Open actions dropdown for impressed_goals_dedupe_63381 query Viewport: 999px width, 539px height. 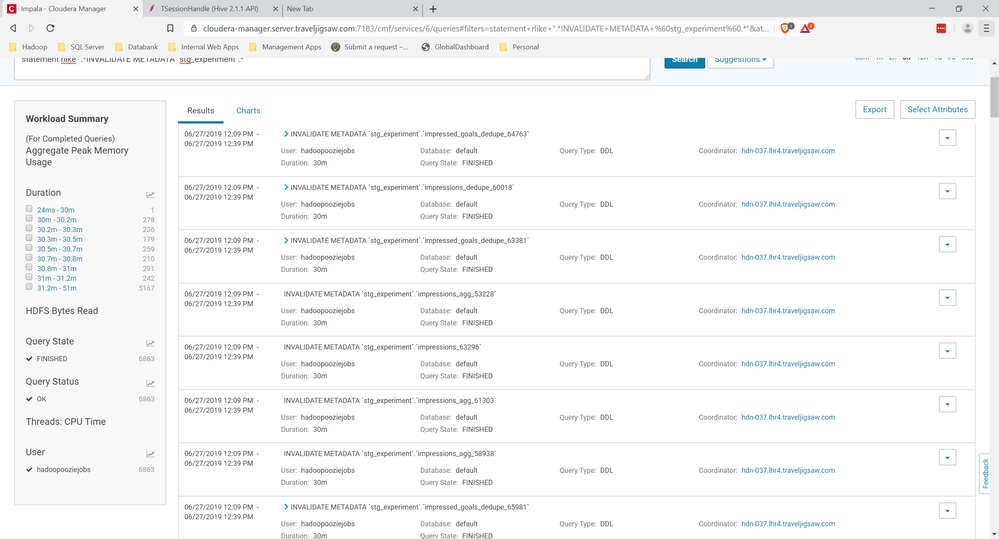pyautogui.click(x=947, y=244)
